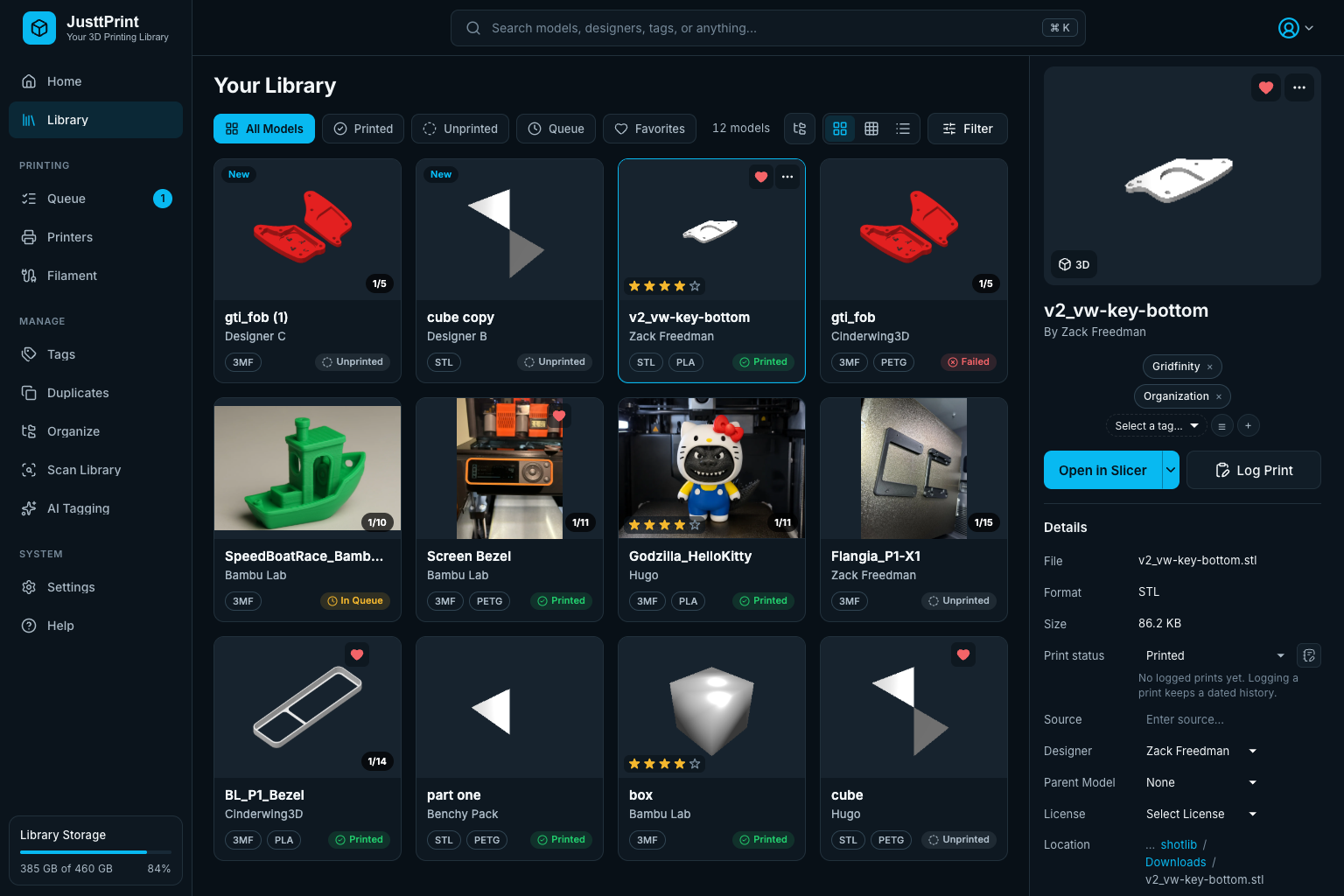Image resolution: width=1344 pixels, height=896 pixels.
Task: Toggle favorite heart on Screen Bezel card
Action: (x=559, y=416)
